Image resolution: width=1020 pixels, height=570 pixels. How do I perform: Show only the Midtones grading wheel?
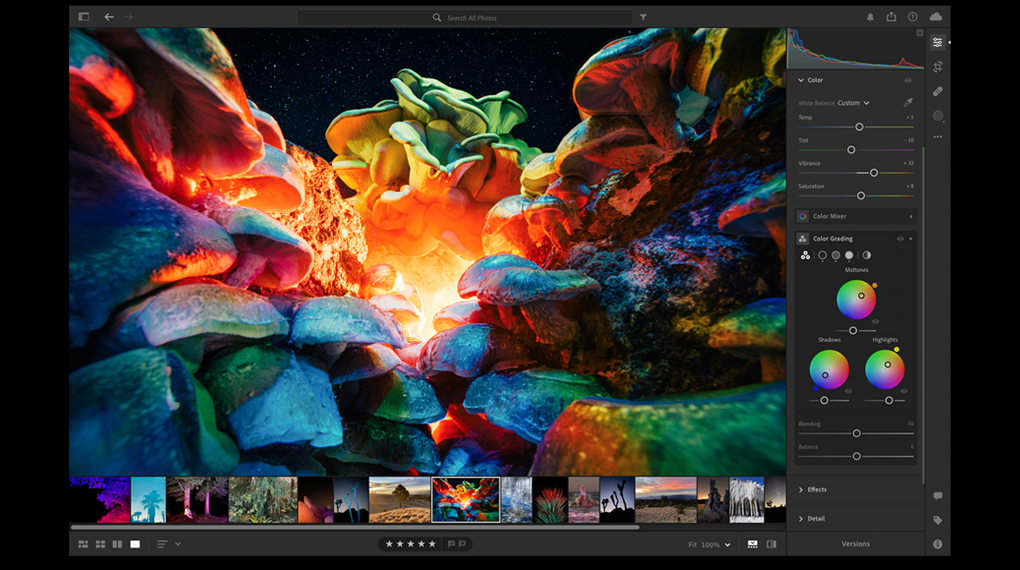(x=835, y=255)
